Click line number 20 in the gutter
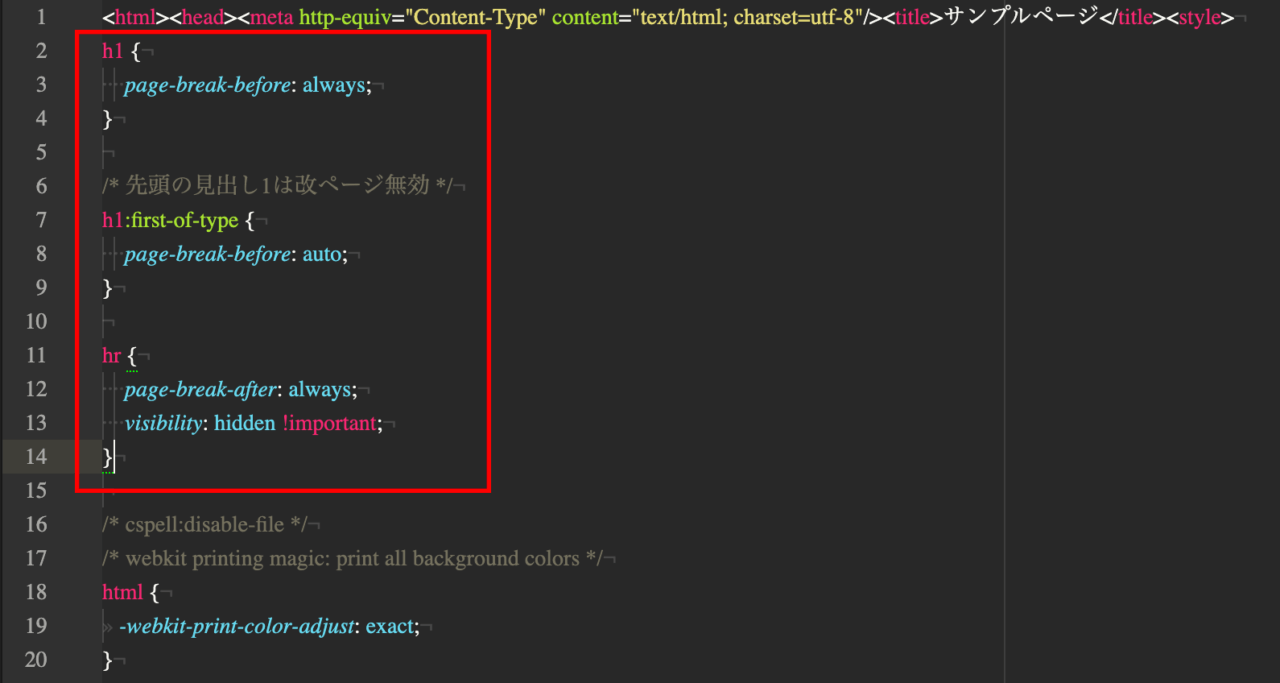 pyautogui.click(x=36, y=660)
